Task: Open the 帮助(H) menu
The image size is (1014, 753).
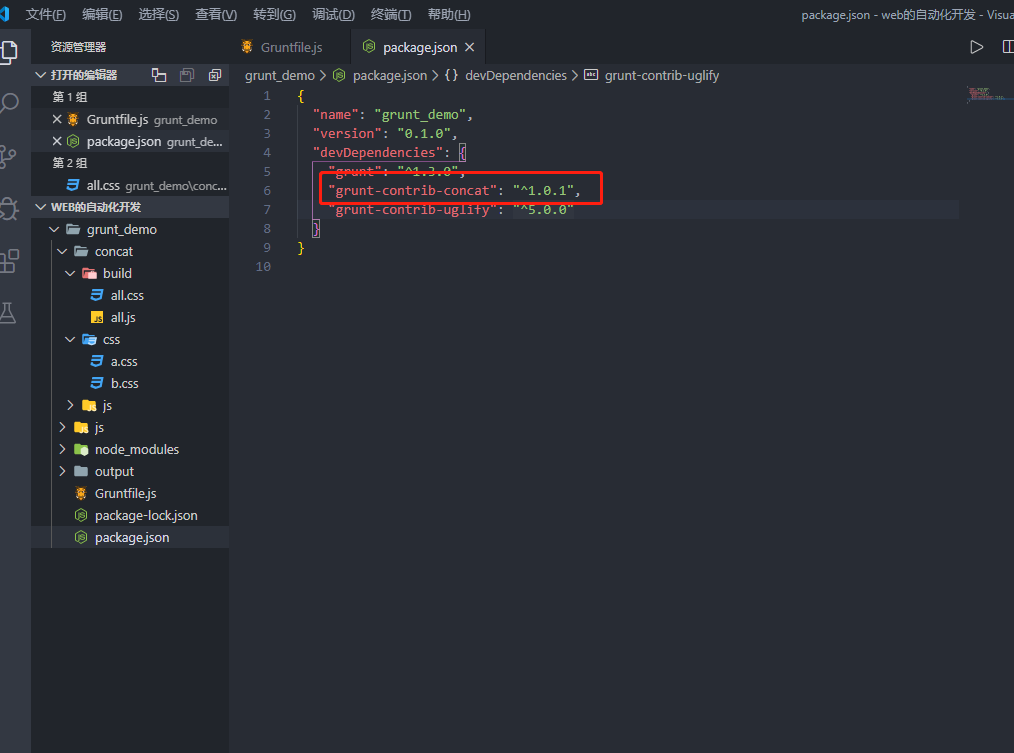Action: [449, 14]
